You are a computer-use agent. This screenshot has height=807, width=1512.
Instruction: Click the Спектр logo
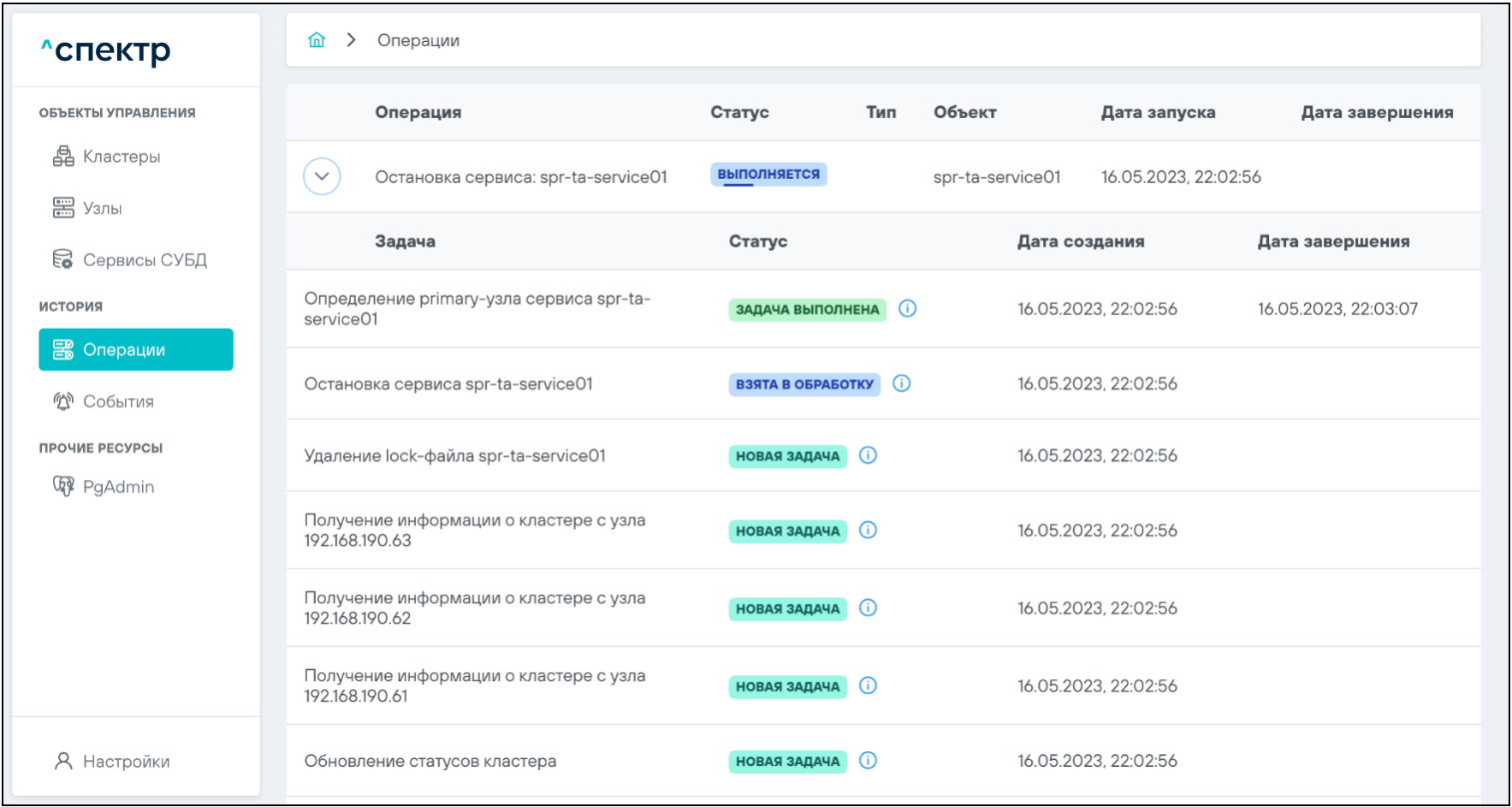point(106,50)
